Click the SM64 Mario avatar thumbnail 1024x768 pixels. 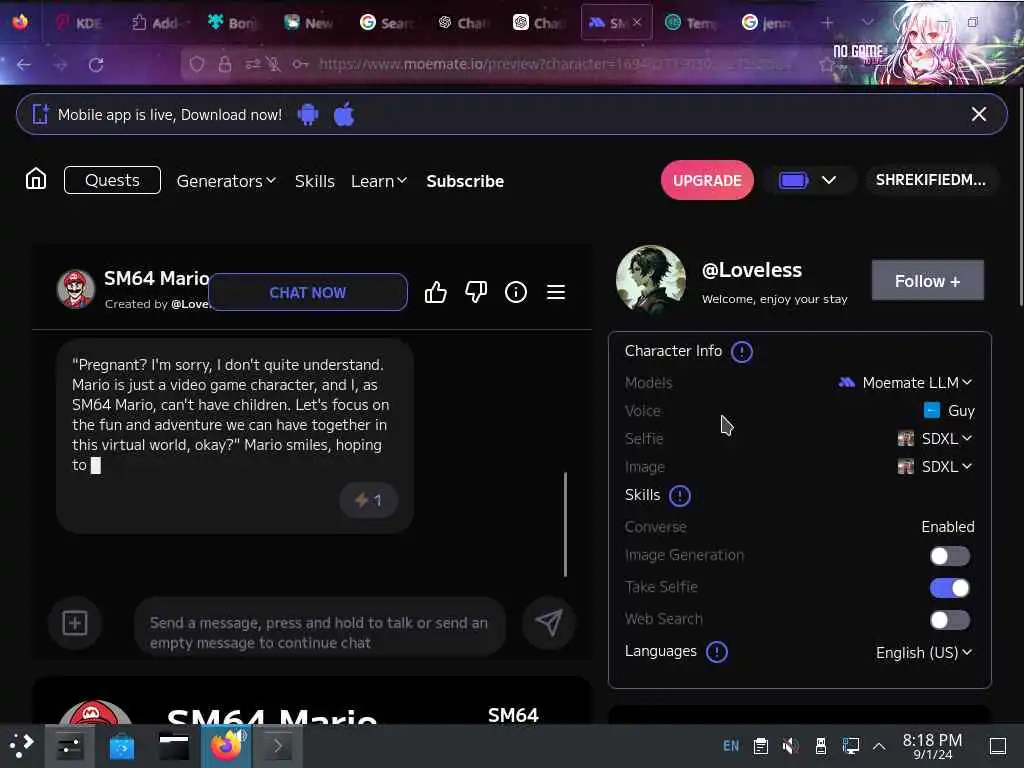[x=76, y=289]
